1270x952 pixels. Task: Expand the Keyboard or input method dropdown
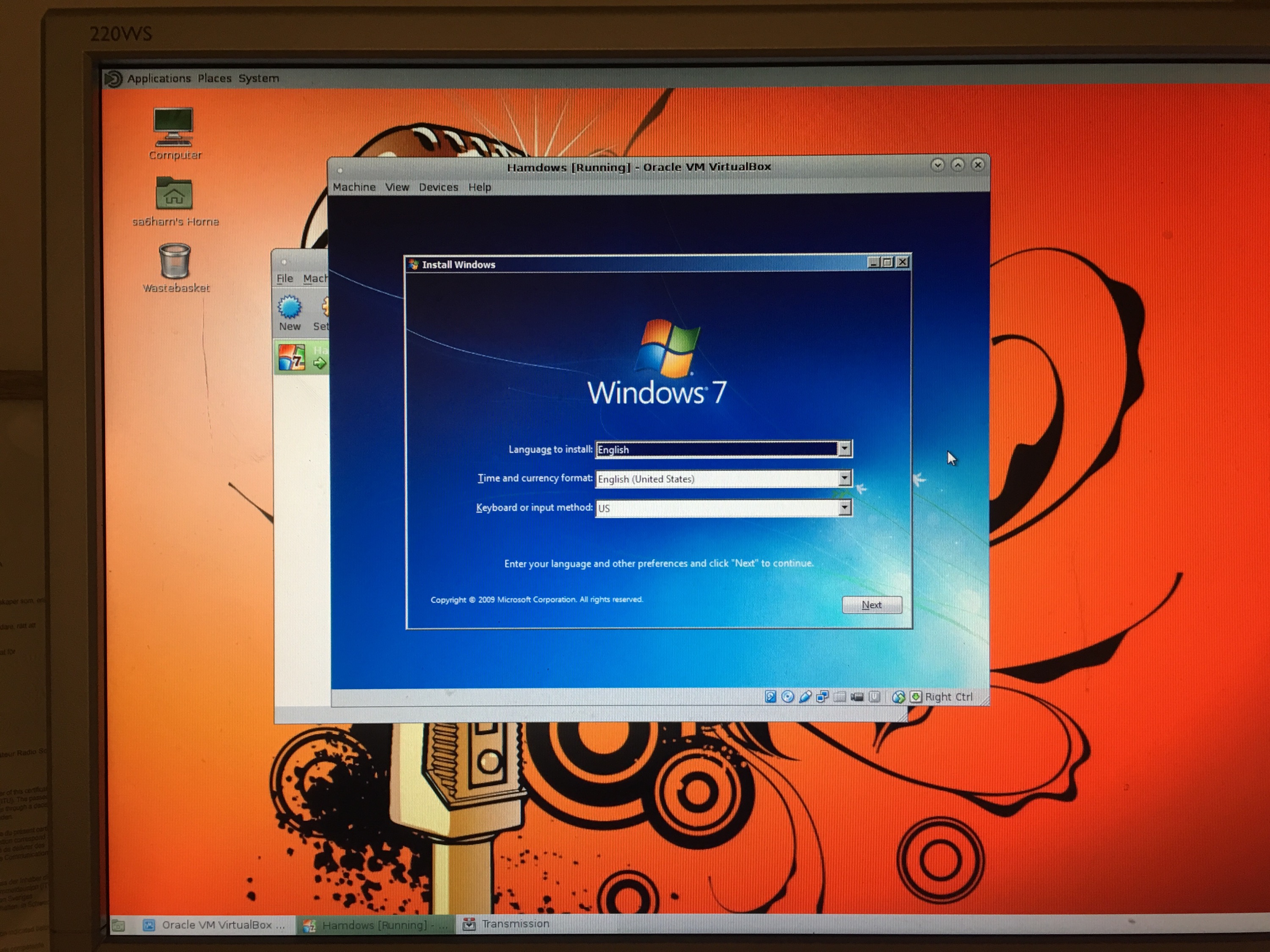844,507
